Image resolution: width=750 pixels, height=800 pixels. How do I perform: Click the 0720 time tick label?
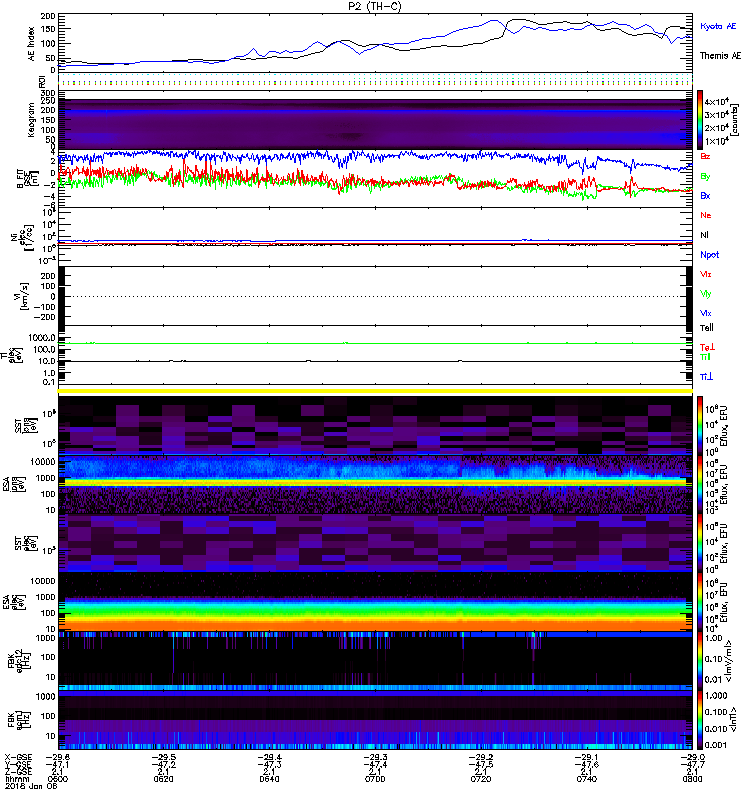[481, 779]
